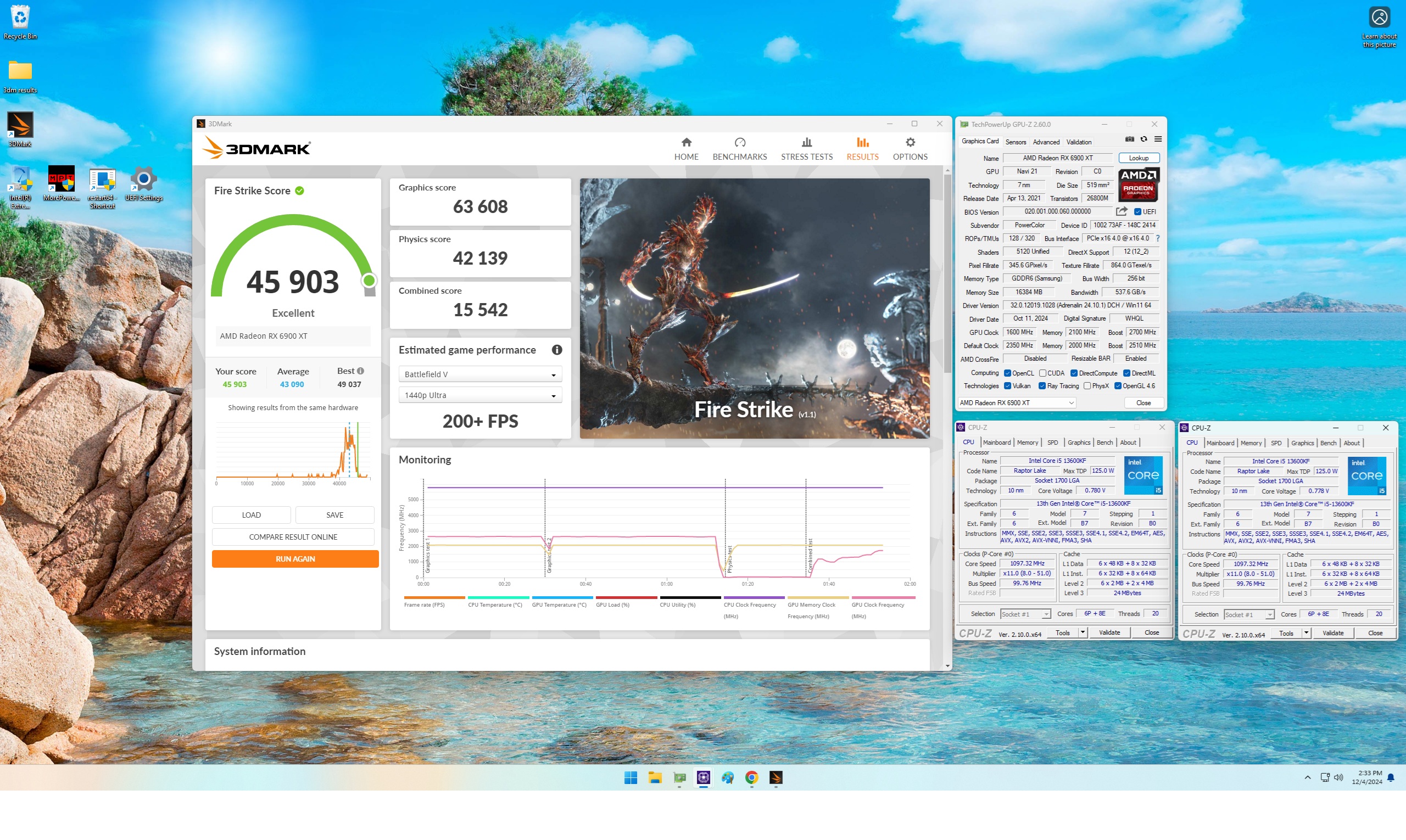The height and width of the screenshot is (840, 1406).
Task: Click CPU-Z taskbar icon
Action: (704, 778)
